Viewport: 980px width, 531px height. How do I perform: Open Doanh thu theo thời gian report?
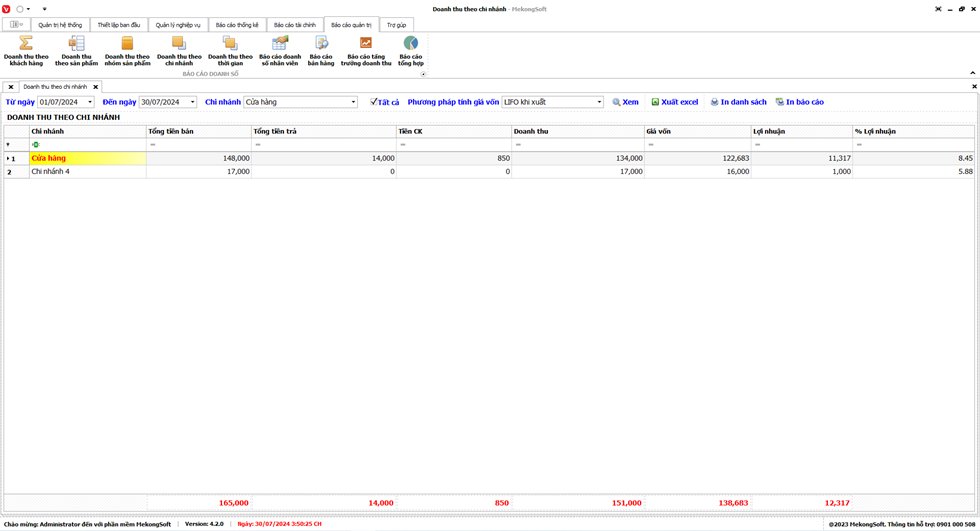(230, 51)
